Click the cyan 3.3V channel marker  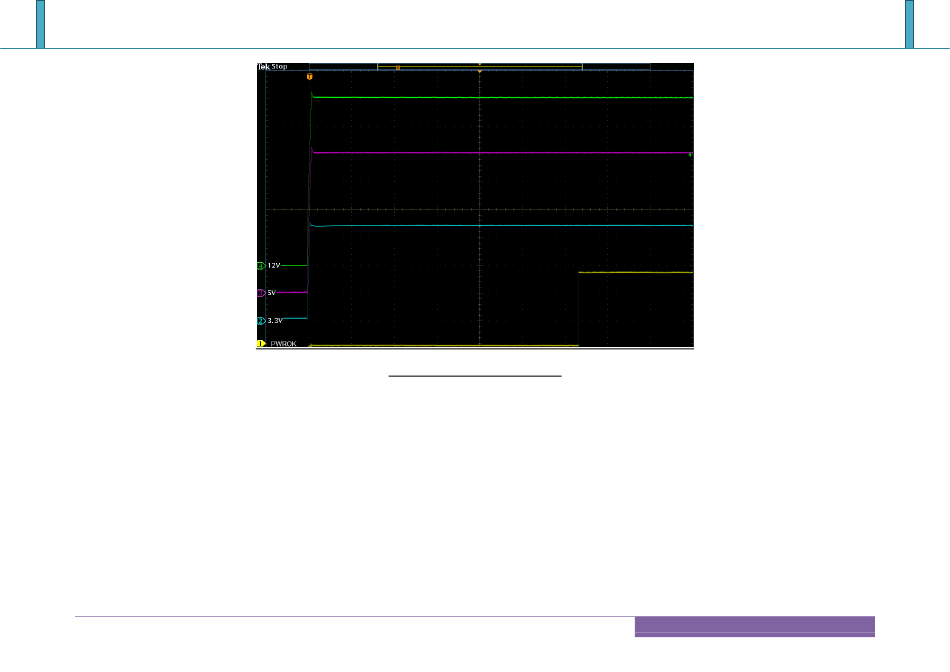point(261,321)
